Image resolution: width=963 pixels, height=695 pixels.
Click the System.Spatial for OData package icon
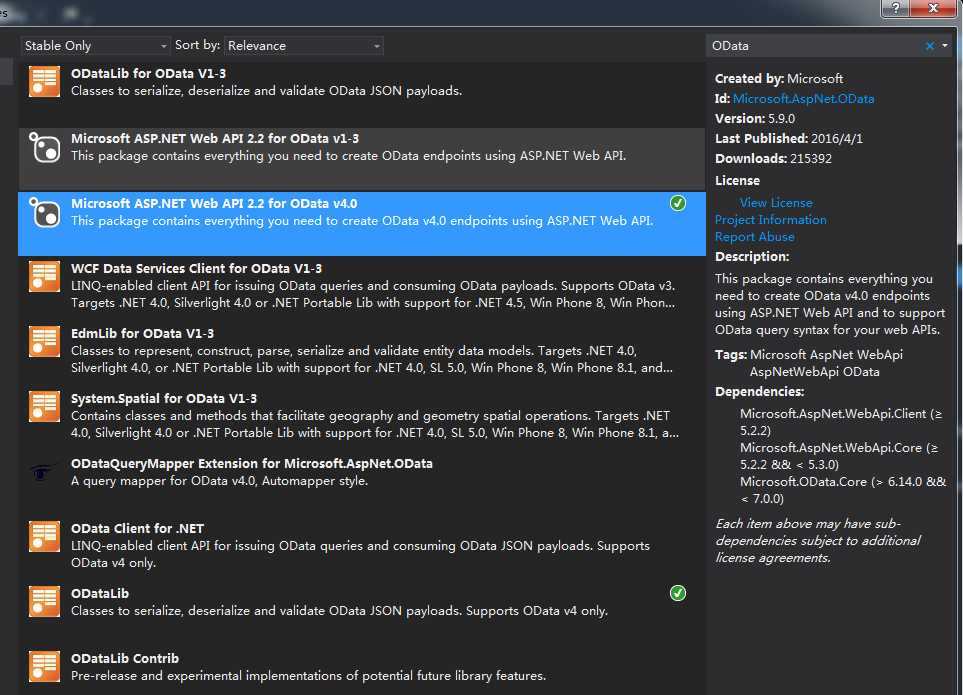pos(44,407)
